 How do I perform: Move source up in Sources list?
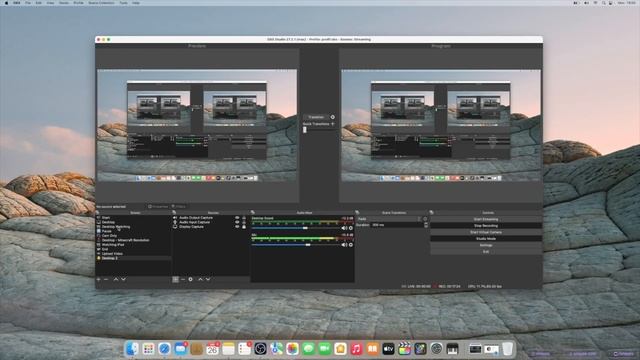(200, 279)
